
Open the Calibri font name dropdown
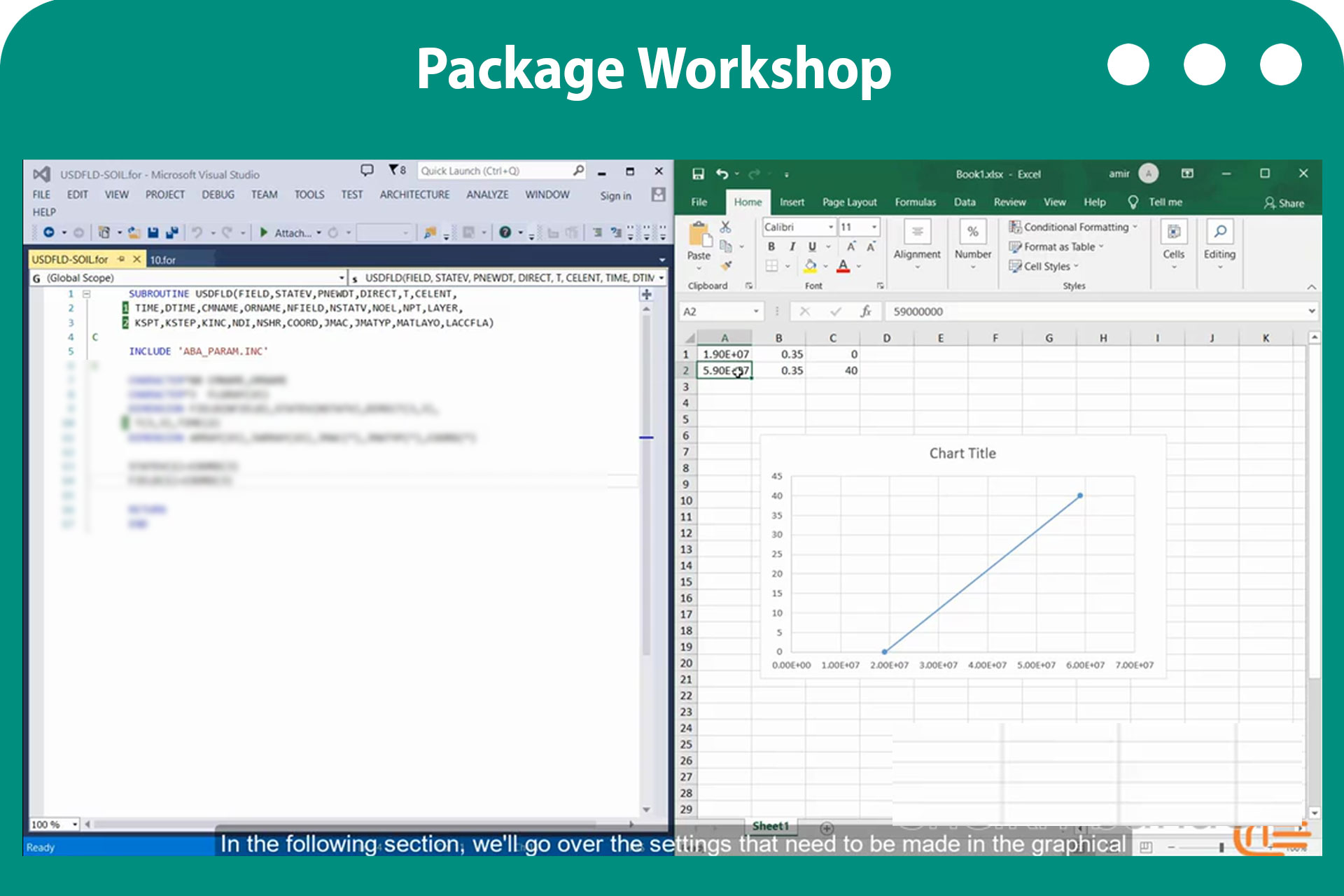(831, 227)
